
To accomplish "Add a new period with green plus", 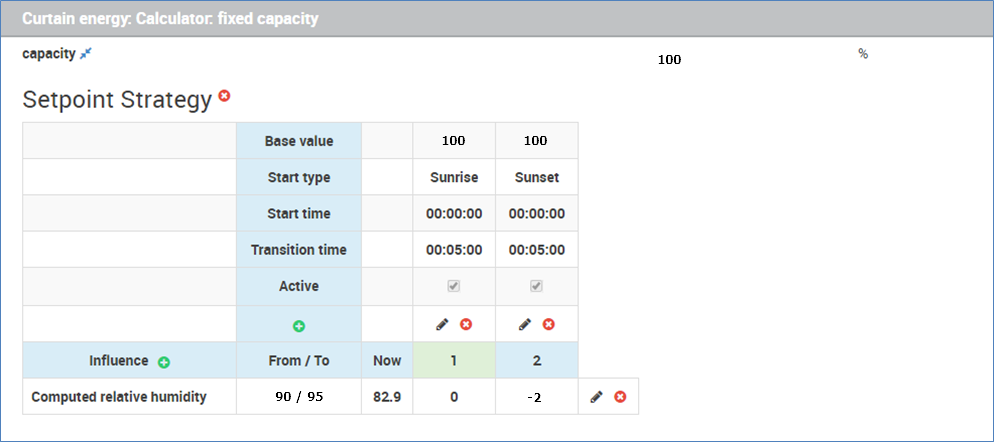I will [299, 326].
